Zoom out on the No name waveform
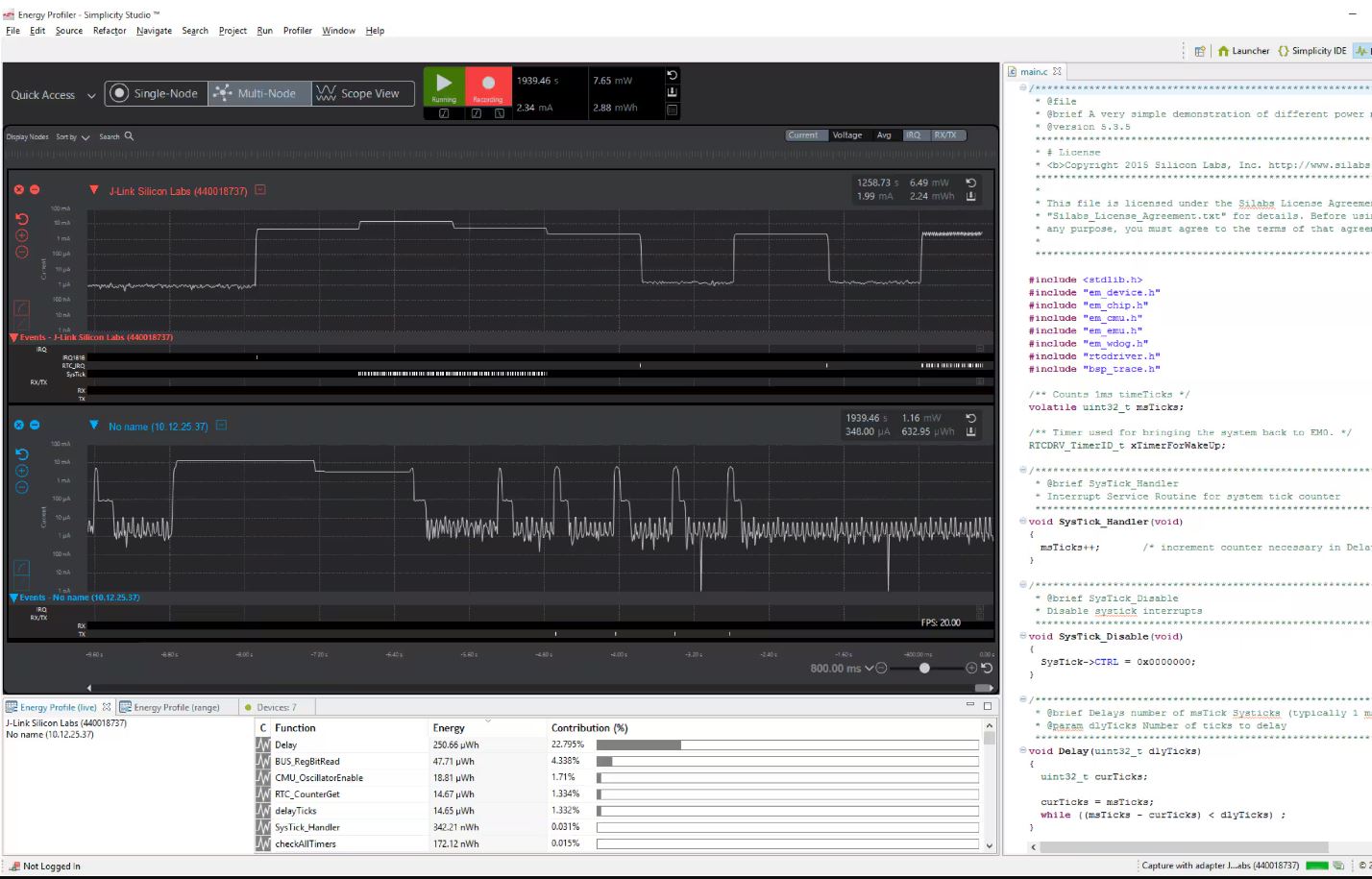Screen dimensions: 1372x879 [21, 487]
